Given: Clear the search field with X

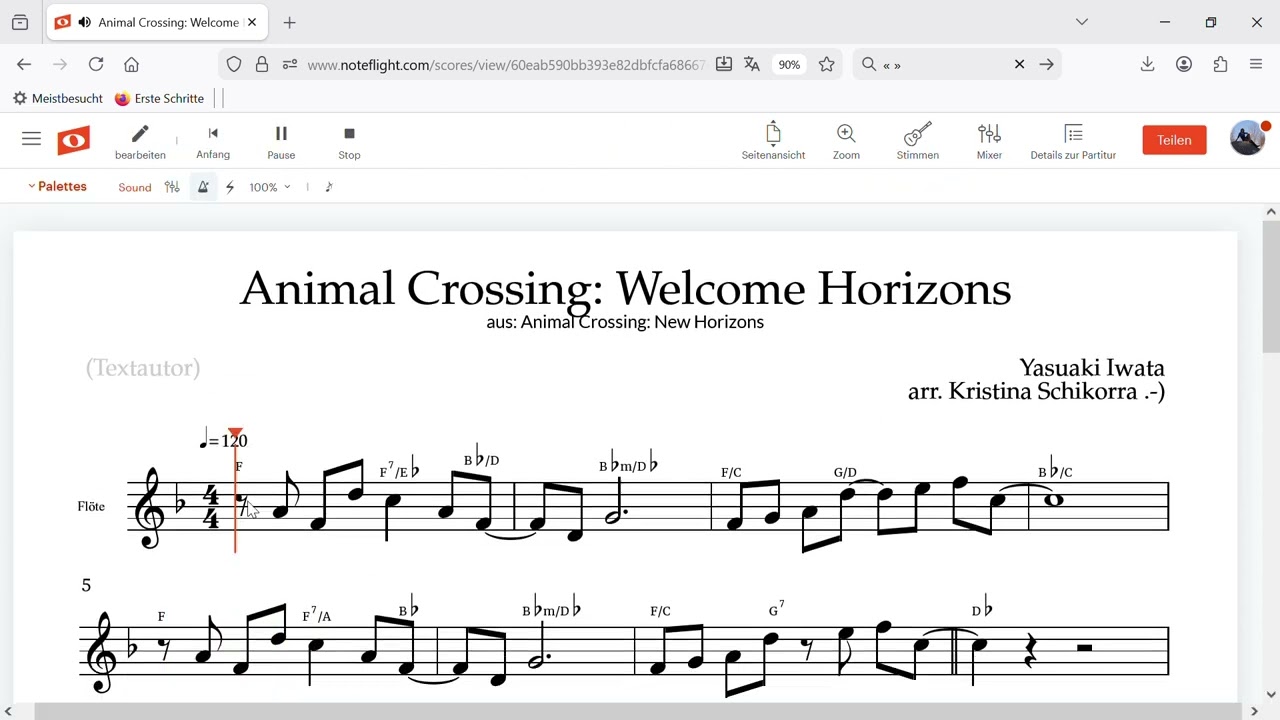Looking at the screenshot, I should [1019, 64].
